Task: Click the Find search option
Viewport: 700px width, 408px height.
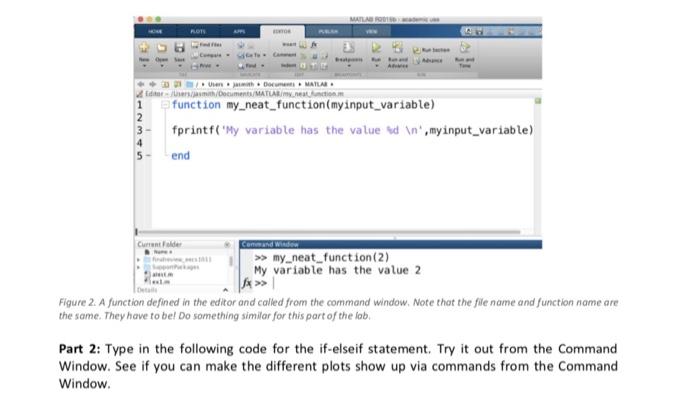Action: point(248,66)
